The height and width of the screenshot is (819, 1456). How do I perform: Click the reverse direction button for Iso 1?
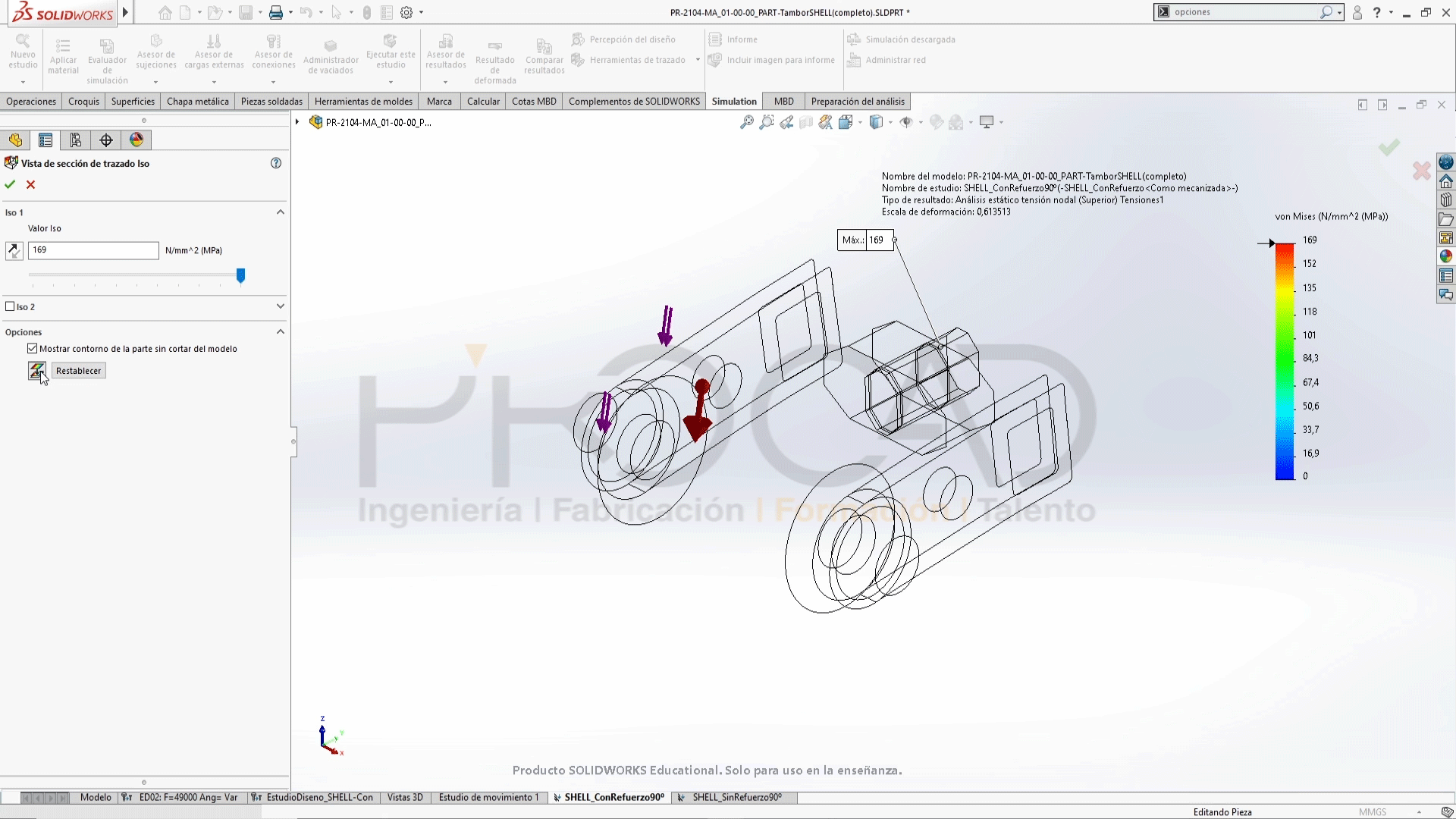(14, 250)
